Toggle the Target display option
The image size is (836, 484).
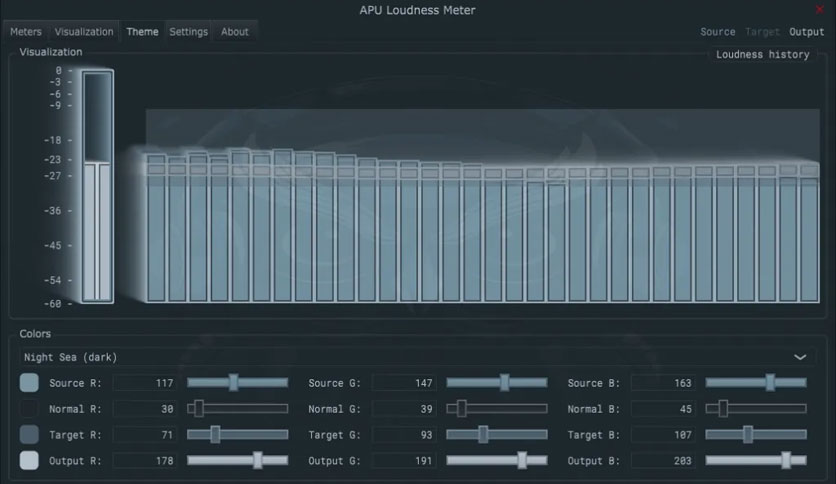point(762,32)
